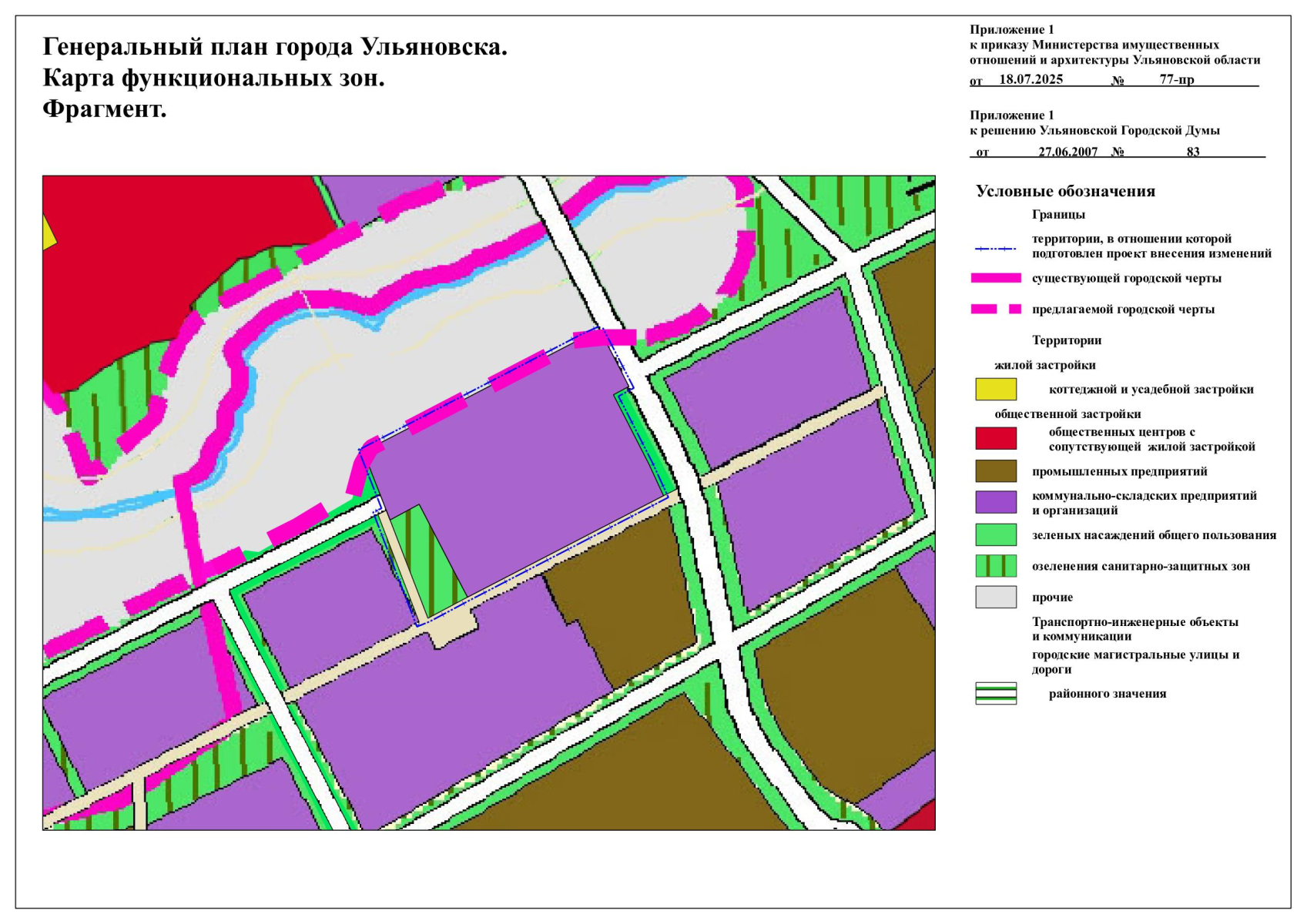Click the district road symbol in legend
The width and height of the screenshot is (1307, 924).
[995, 693]
